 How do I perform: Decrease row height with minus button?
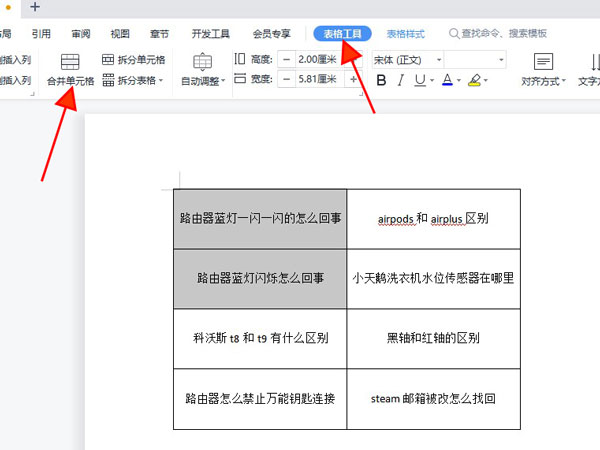pos(287,60)
